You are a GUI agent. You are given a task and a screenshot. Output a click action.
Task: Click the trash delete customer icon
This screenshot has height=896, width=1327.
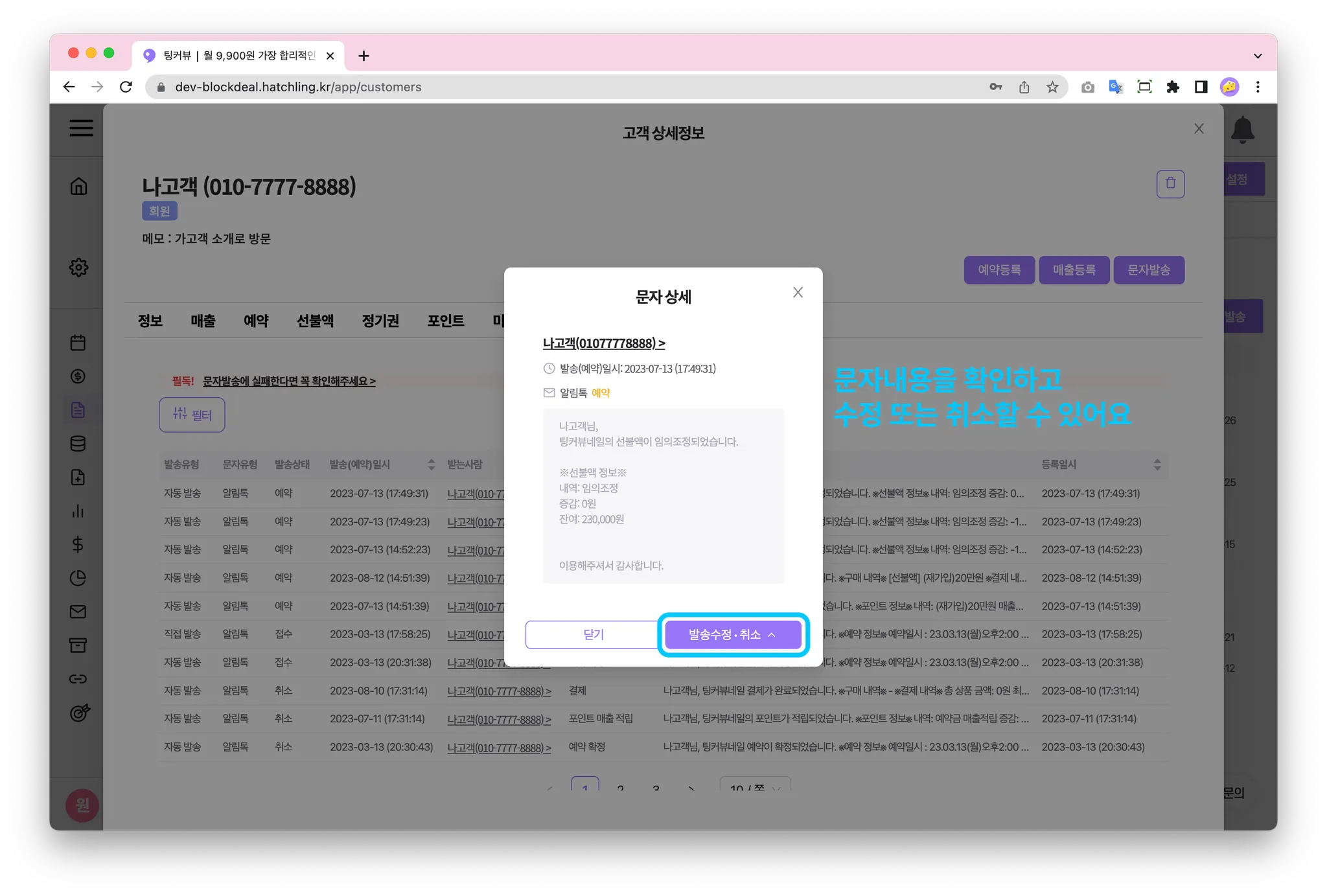point(1170,184)
